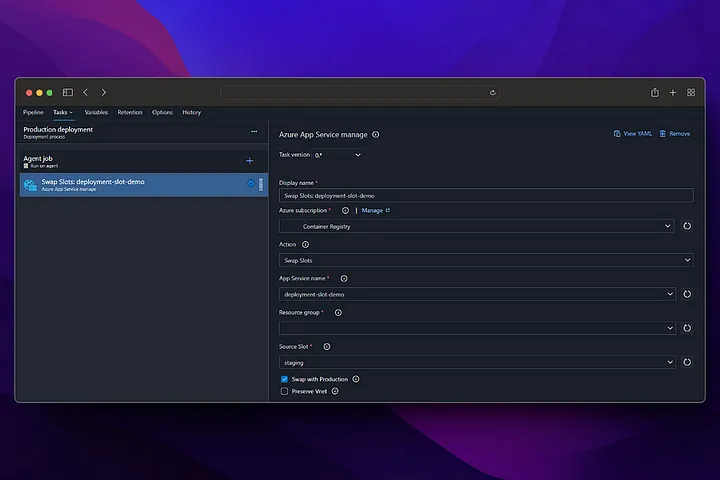
Task: Expand the Azure subscription Container Registry dropdown
Action: (x=477, y=226)
